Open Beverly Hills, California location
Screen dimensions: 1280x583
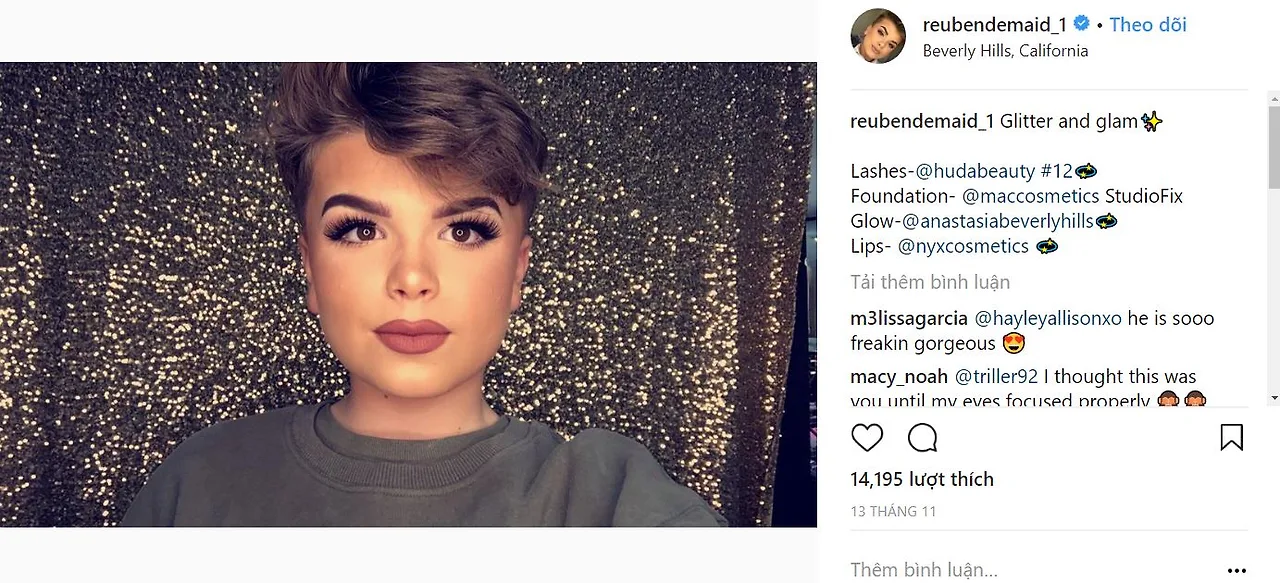pos(1005,51)
